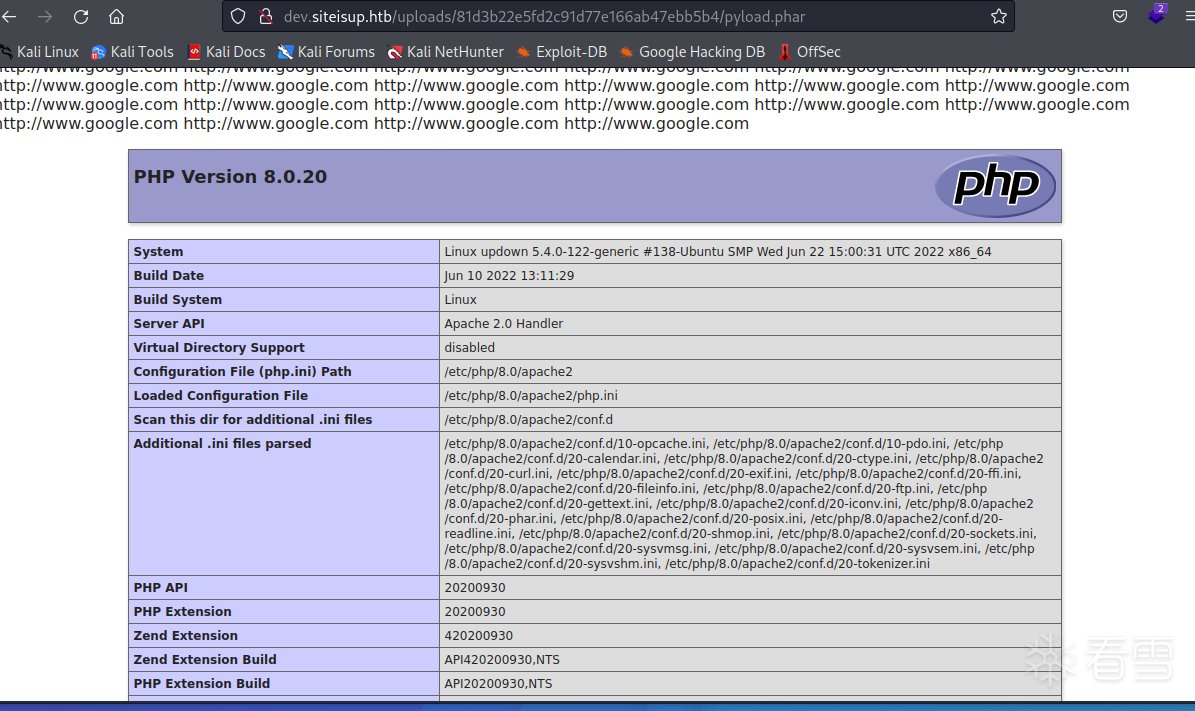Open the Exploit-DB bookmark
This screenshot has height=711, width=1195.
click(562, 52)
